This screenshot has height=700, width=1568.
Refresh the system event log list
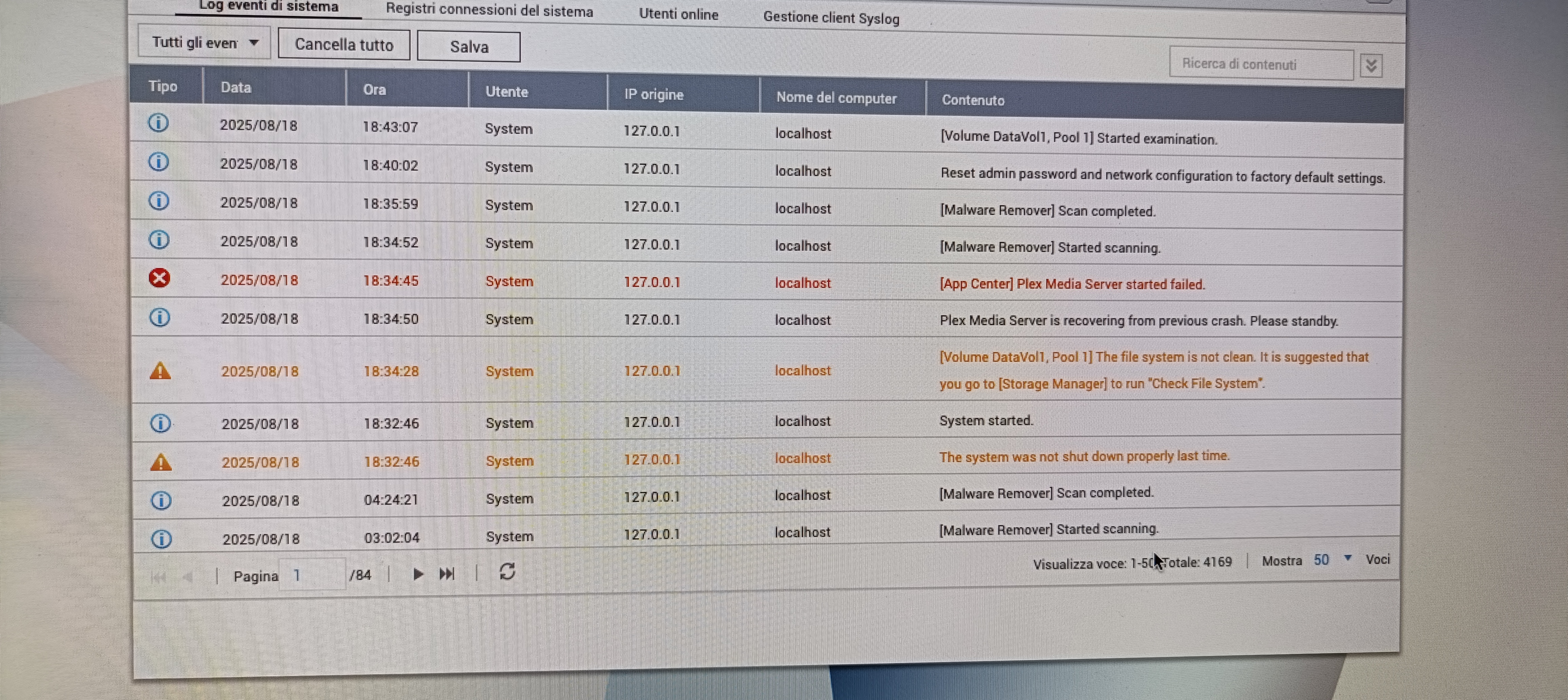coord(507,571)
